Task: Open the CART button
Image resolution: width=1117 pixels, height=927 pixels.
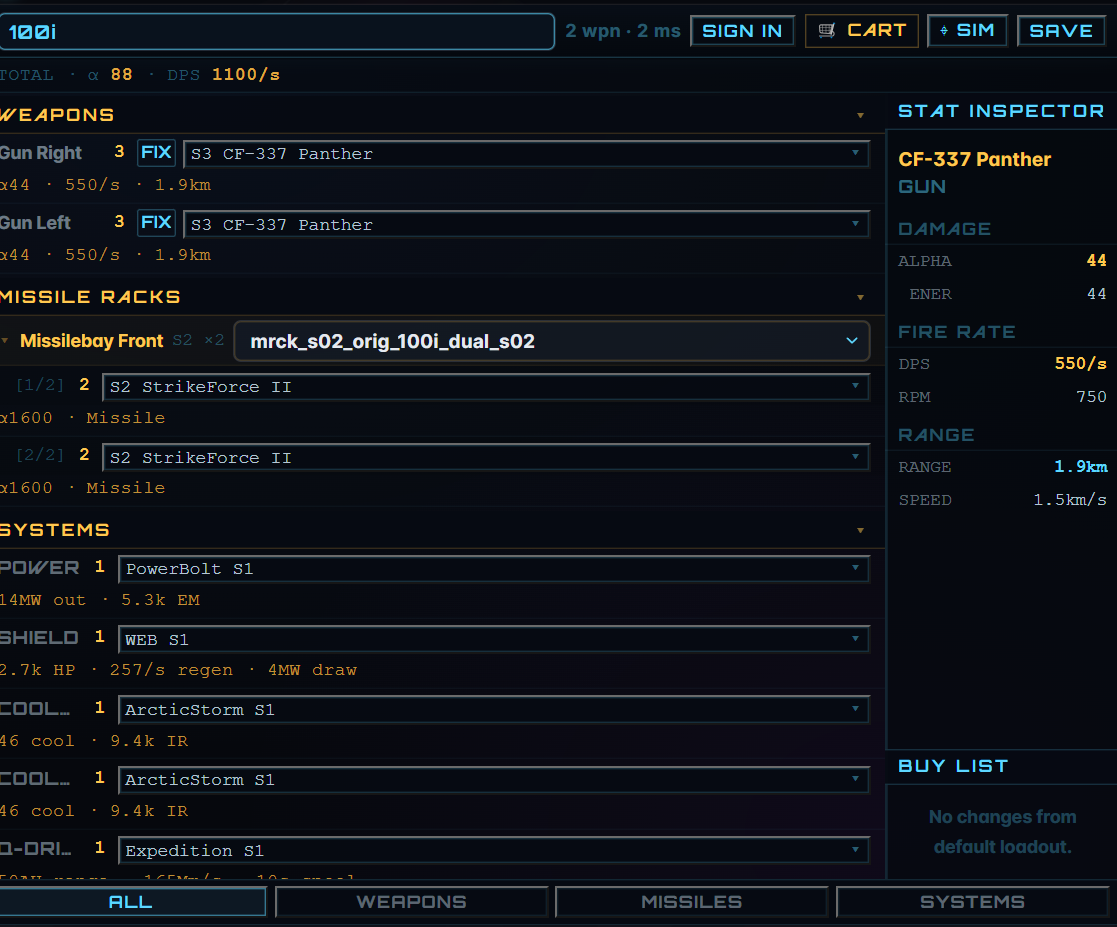Action: click(862, 31)
